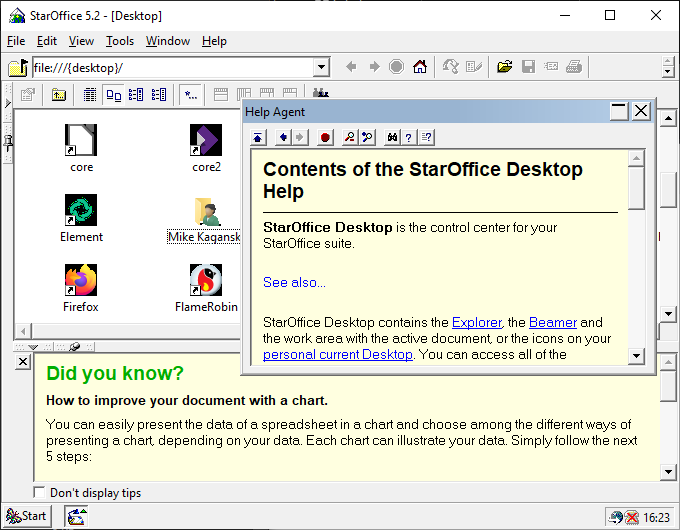Image resolution: width=680 pixels, height=530 pixels.
Task: Toggle the Explorer pin (stick) icon
Action: pos(8,143)
